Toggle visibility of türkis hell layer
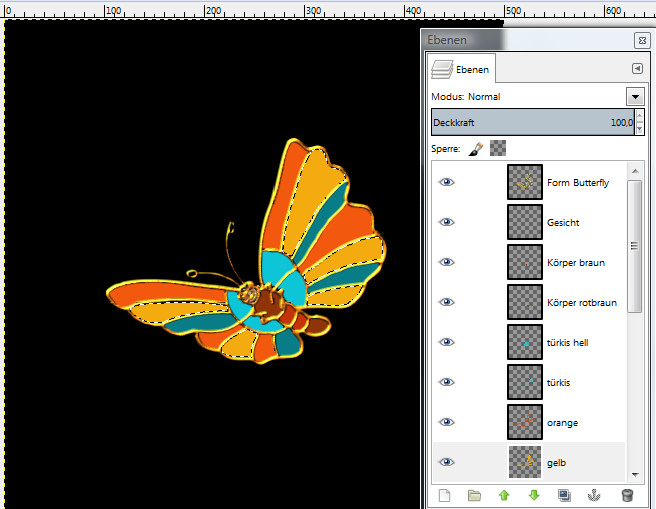Image resolution: width=656 pixels, height=509 pixels. (446, 342)
